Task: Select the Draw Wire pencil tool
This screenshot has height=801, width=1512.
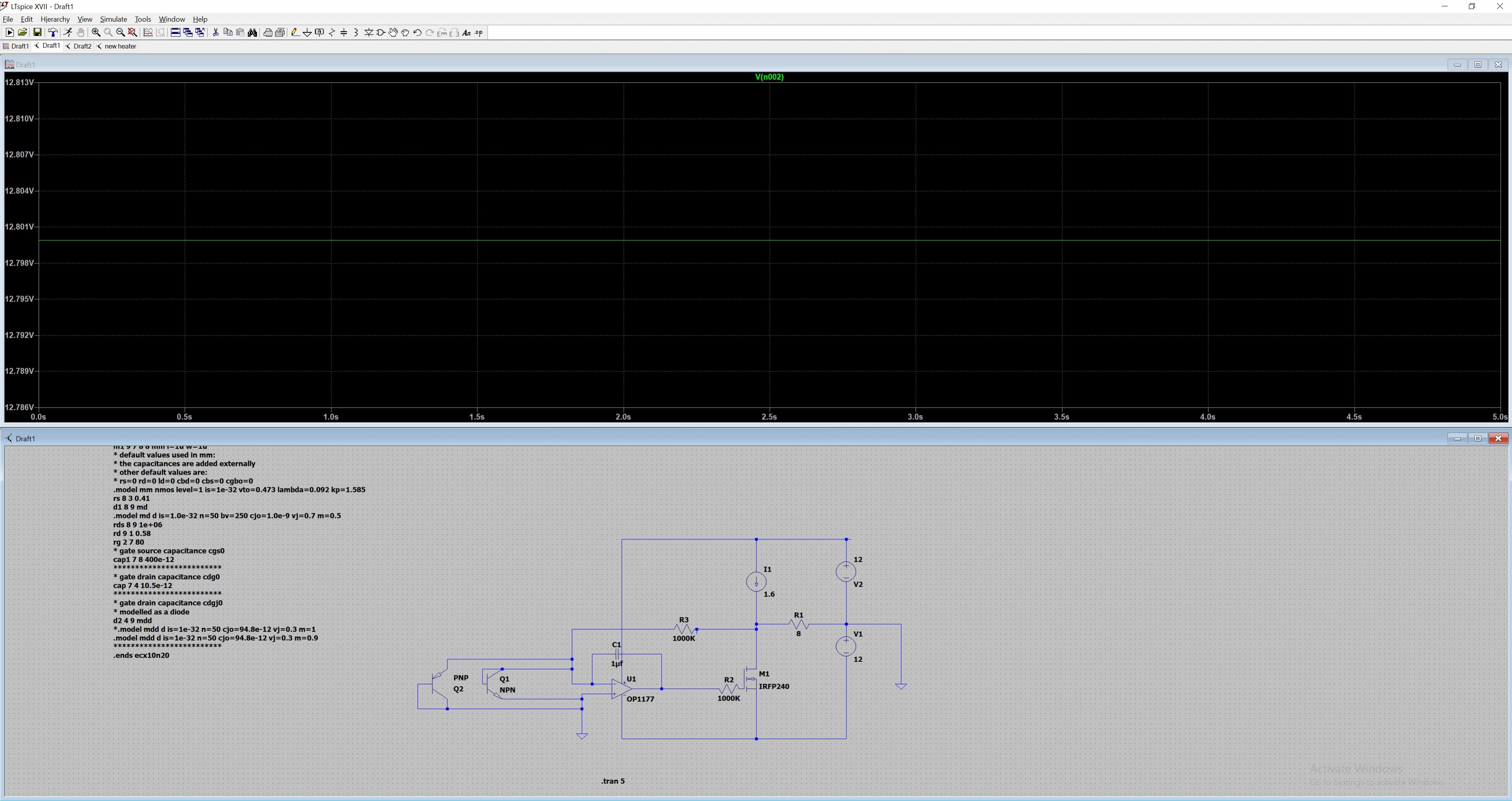Action: 295,33
